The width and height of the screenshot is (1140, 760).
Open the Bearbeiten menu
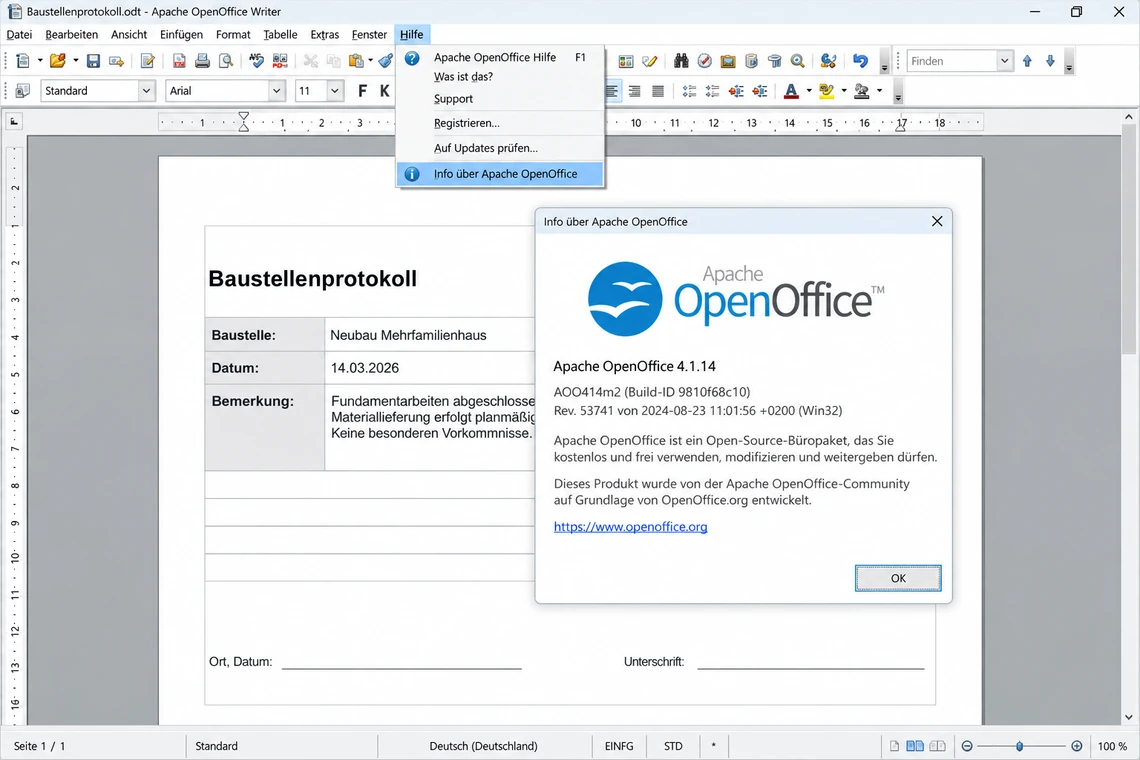[x=71, y=34]
